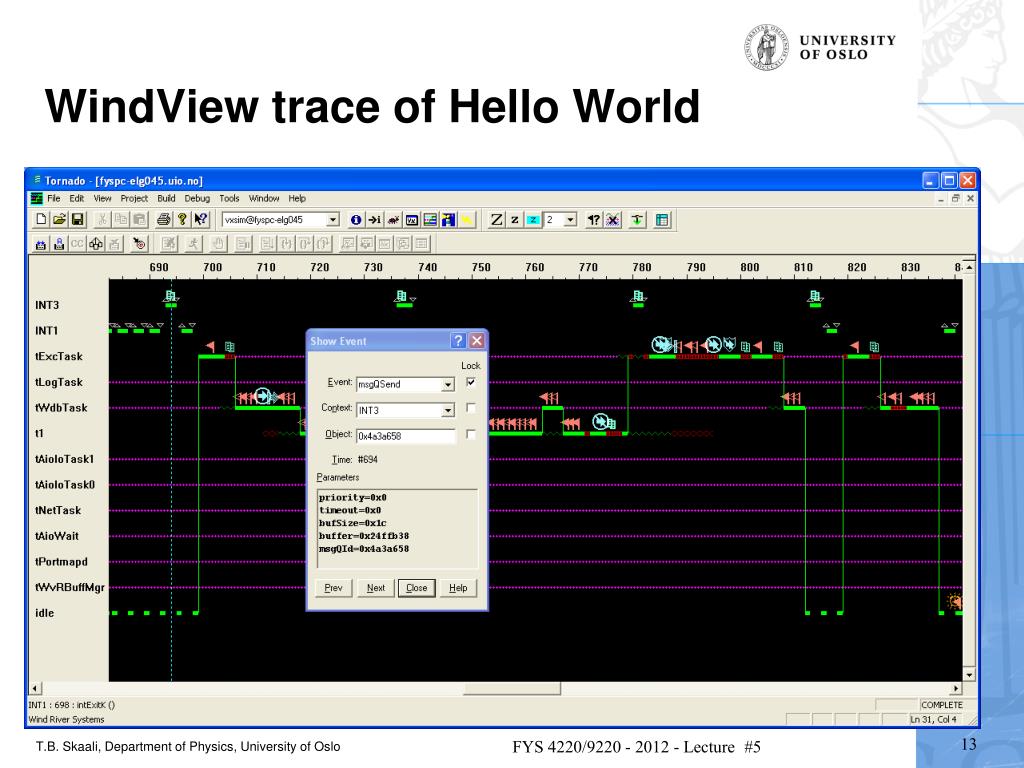1024x768 pixels.
Task: Click the Print toolbar icon
Action: (164, 220)
